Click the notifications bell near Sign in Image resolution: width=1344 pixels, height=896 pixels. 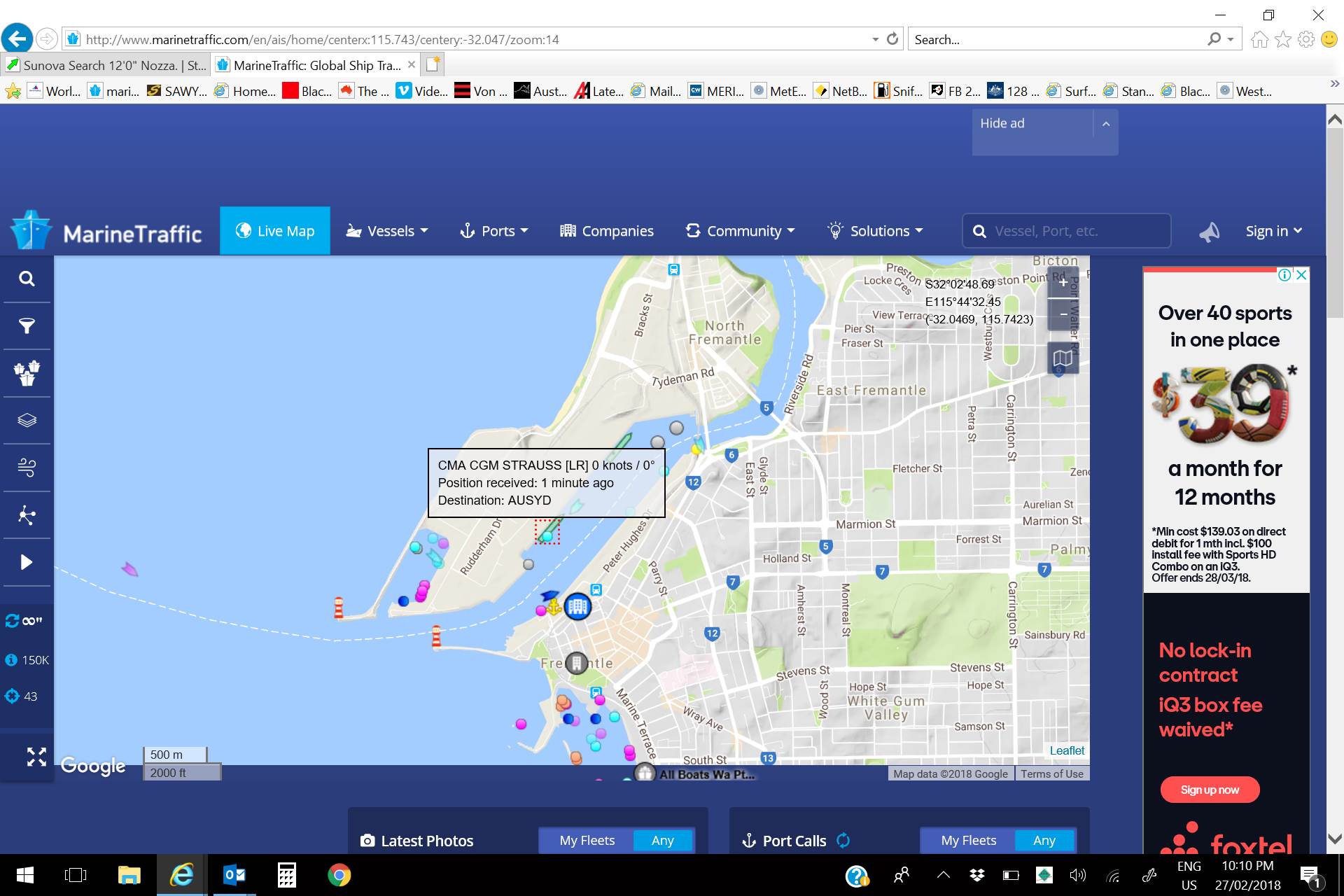click(x=1210, y=231)
